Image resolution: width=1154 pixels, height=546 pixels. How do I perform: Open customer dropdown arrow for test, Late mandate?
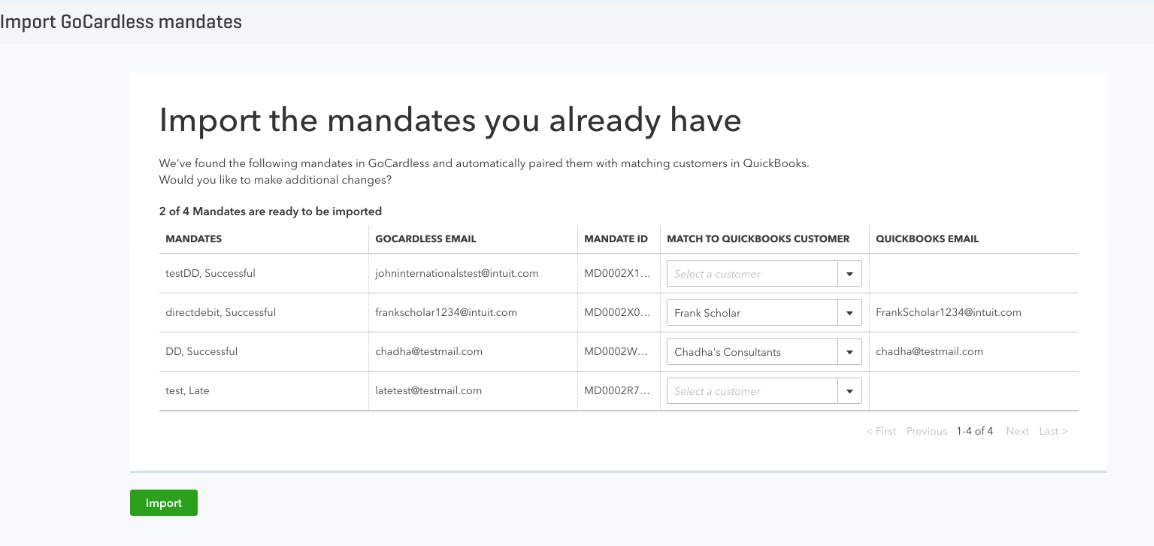coord(849,391)
